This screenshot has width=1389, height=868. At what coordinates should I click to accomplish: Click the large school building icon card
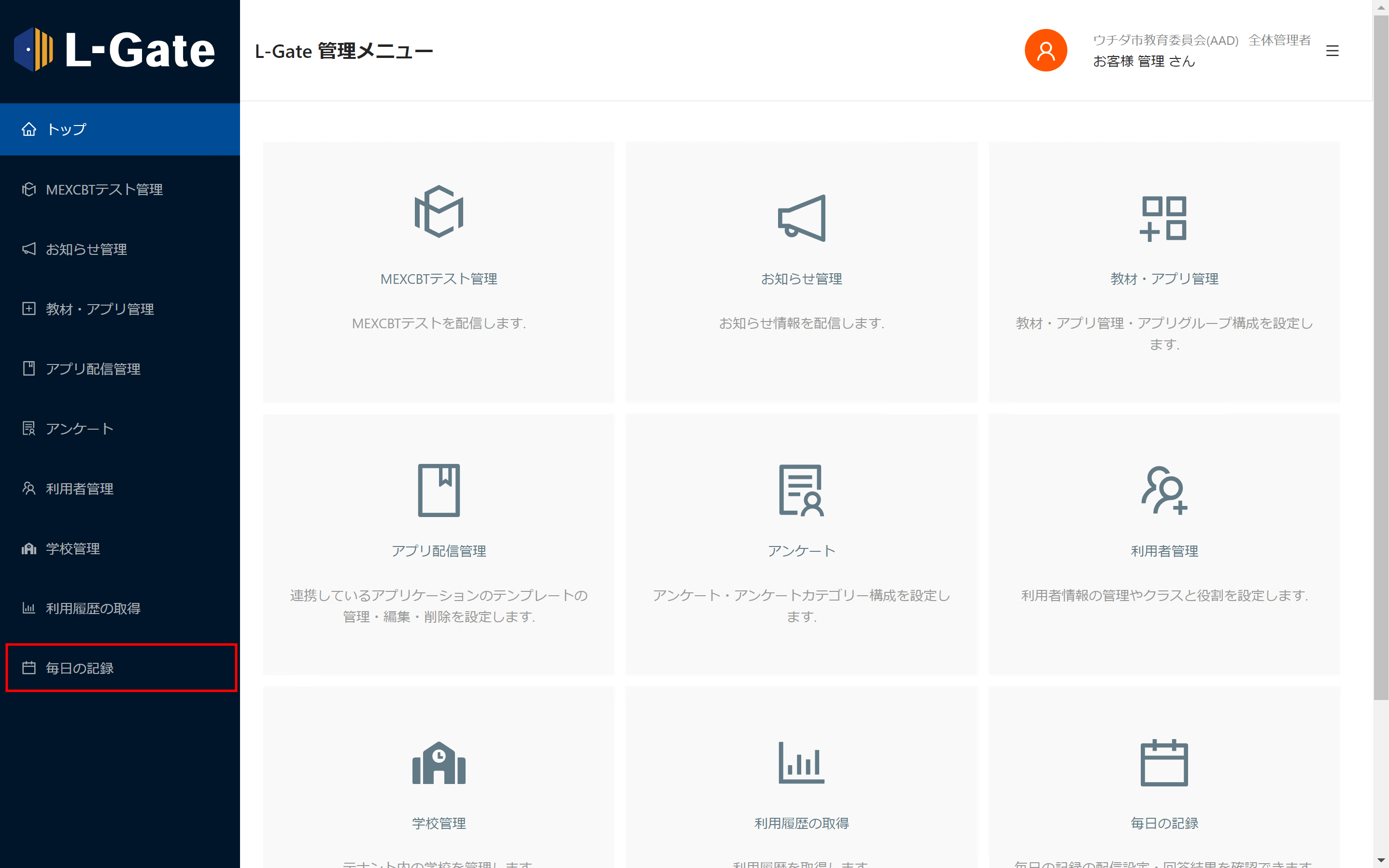(439, 763)
